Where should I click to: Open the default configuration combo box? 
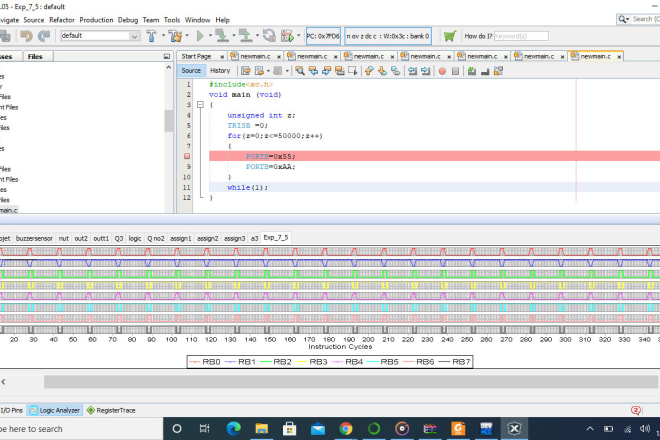pos(100,36)
